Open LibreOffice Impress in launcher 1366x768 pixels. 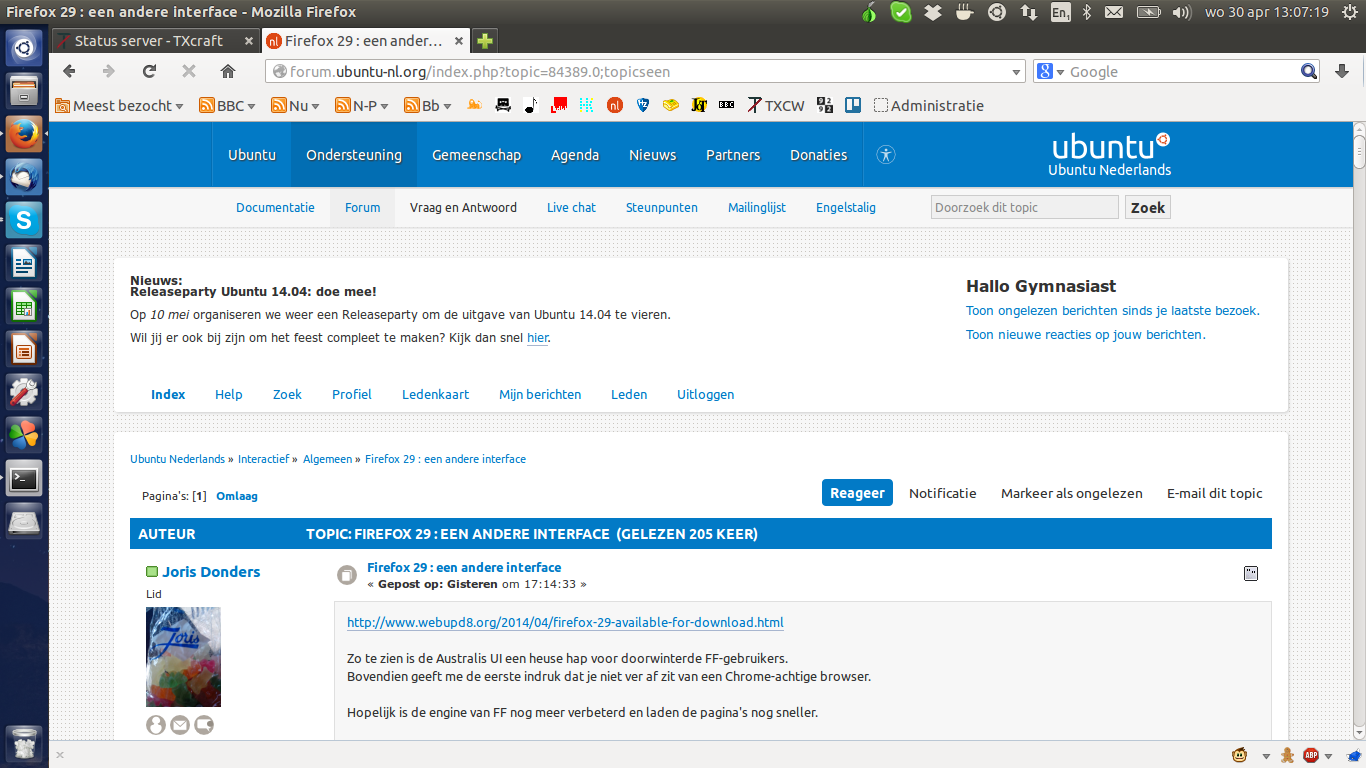pyautogui.click(x=24, y=349)
